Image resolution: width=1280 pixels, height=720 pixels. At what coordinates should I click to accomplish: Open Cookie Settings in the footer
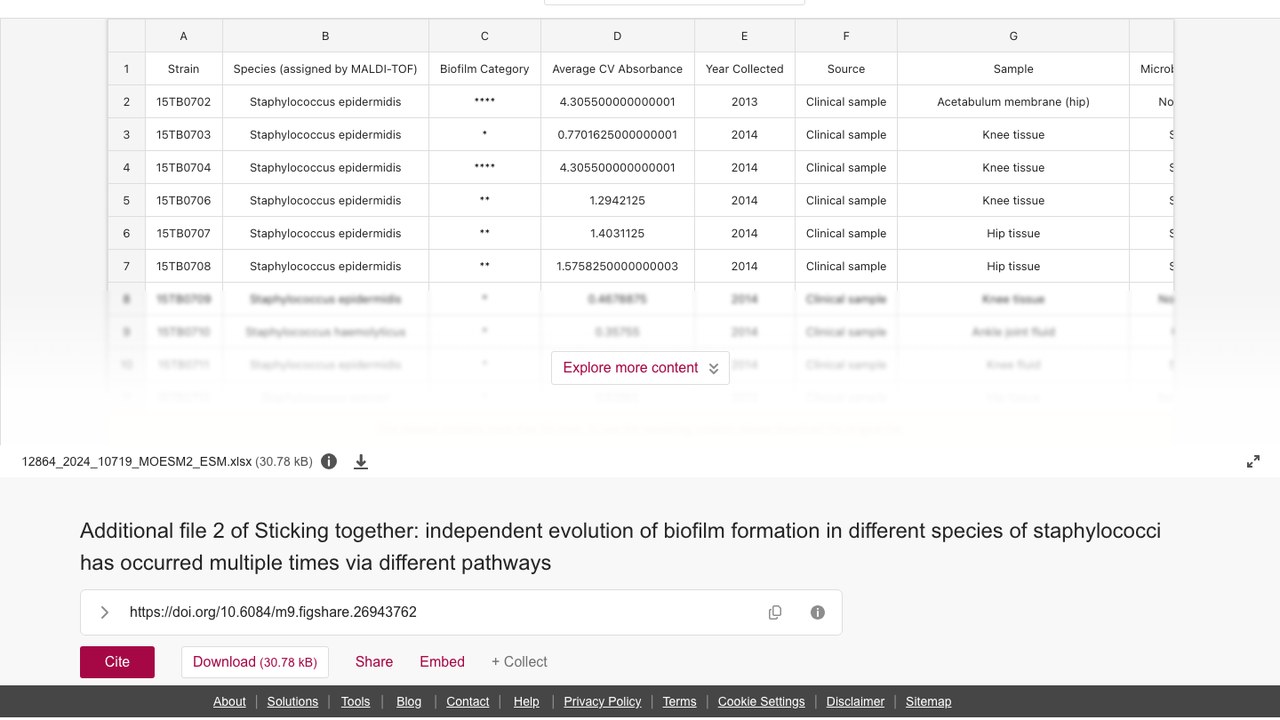coord(761,701)
